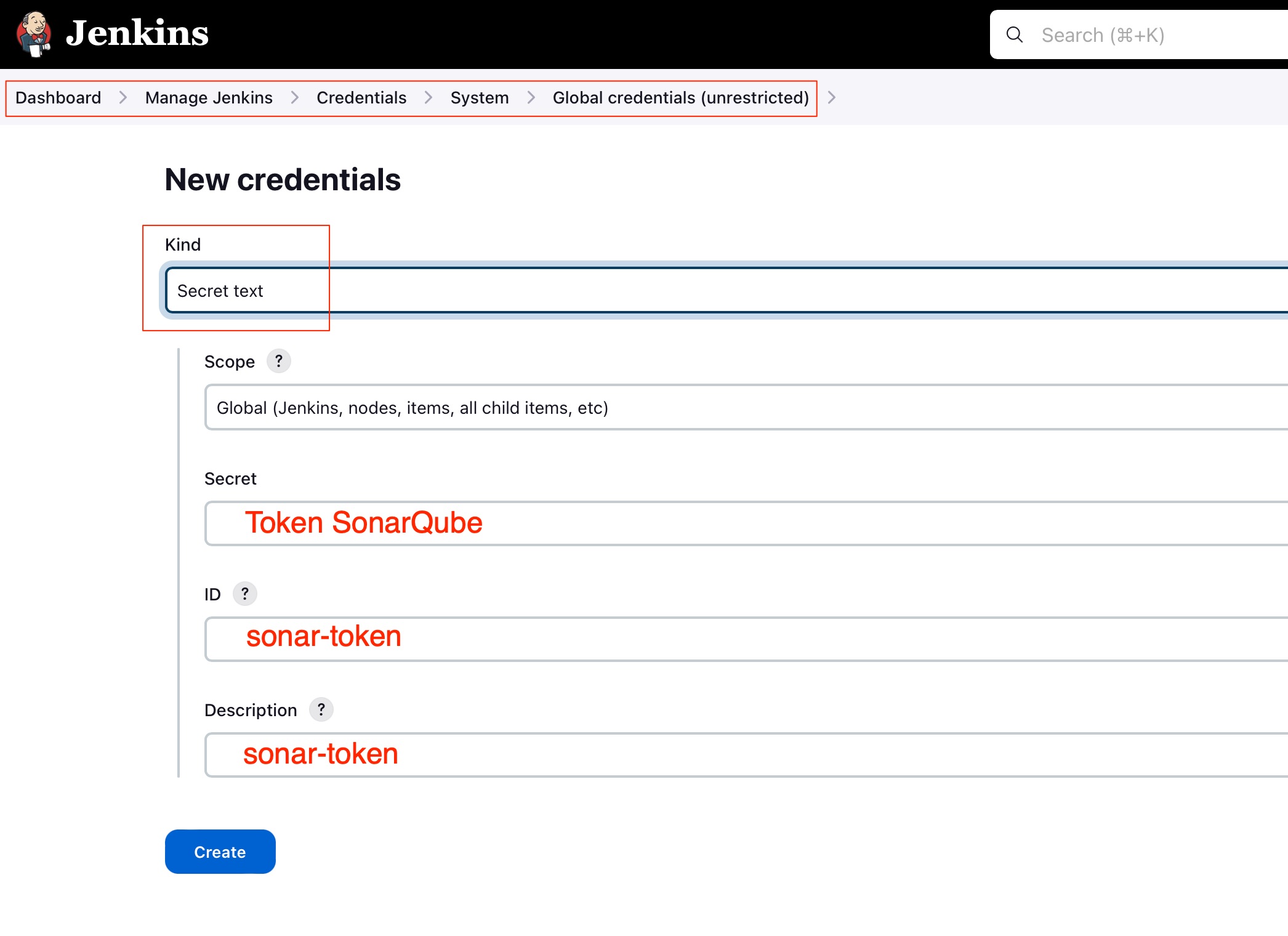
Task: Go to Dashboard breadcrumb
Action: (58, 98)
